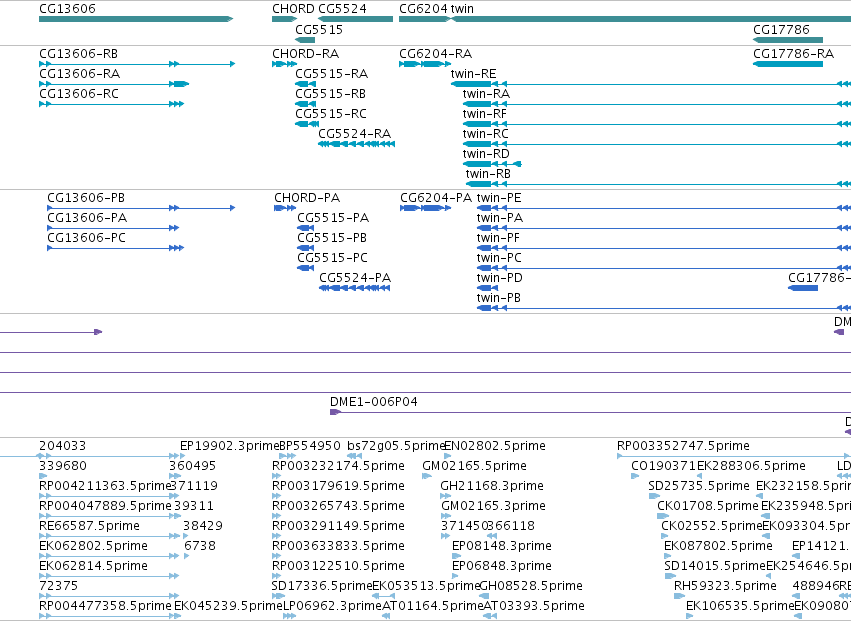
Task: Open the CG6204-PA protein label
Action: [x=436, y=198]
